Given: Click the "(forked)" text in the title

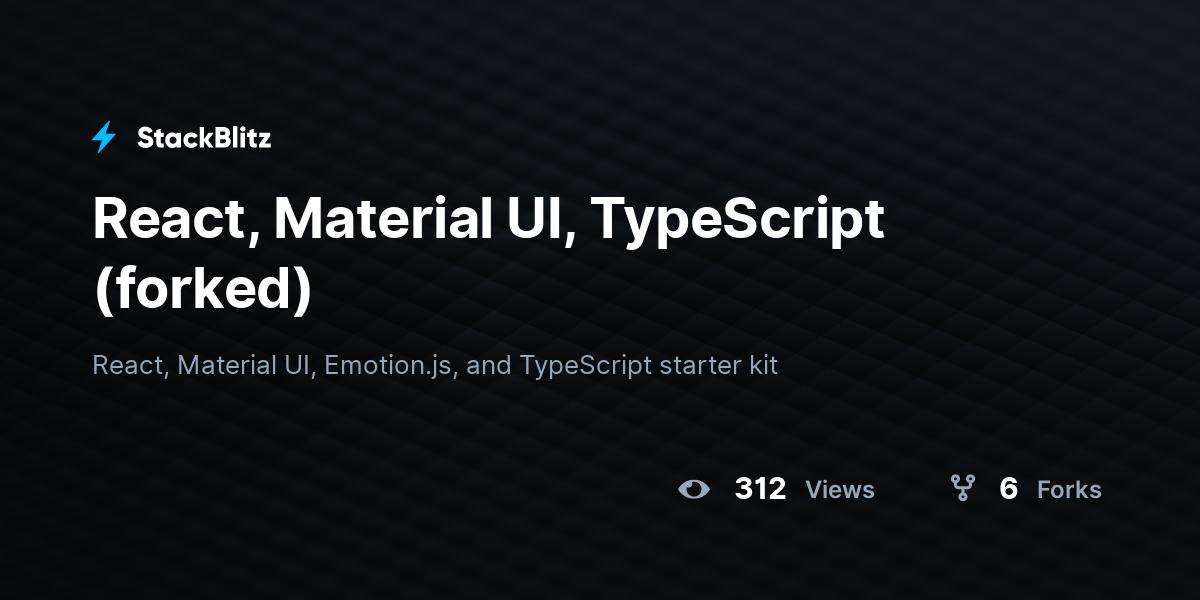Looking at the screenshot, I should 202,289.
